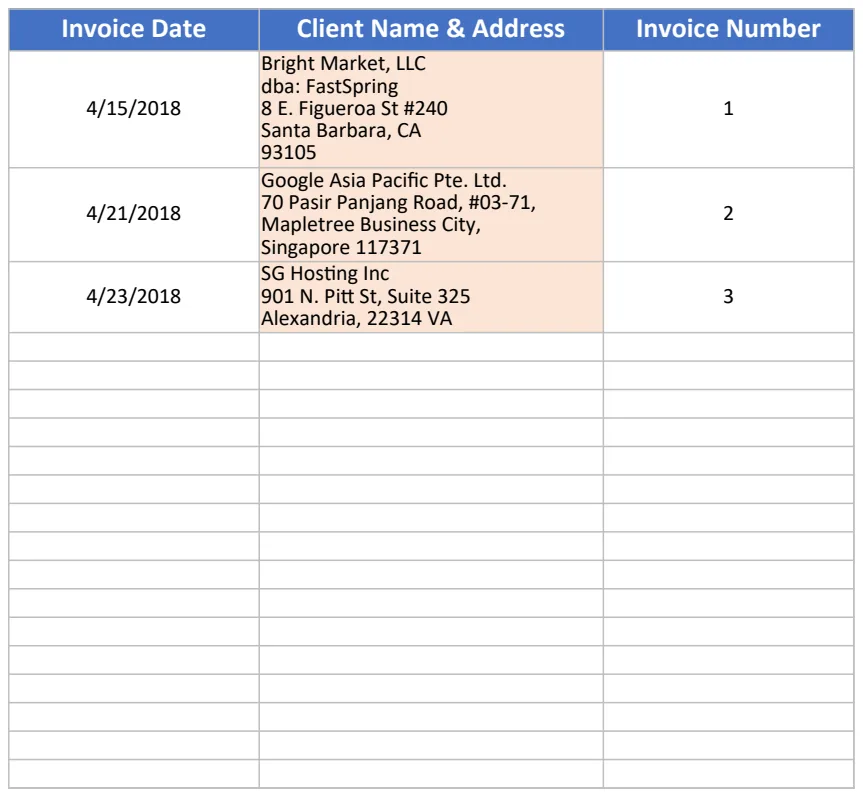Select the date cell 4/21/2018
Viewport: 863px width, 797px height.
pyautogui.click(x=134, y=215)
